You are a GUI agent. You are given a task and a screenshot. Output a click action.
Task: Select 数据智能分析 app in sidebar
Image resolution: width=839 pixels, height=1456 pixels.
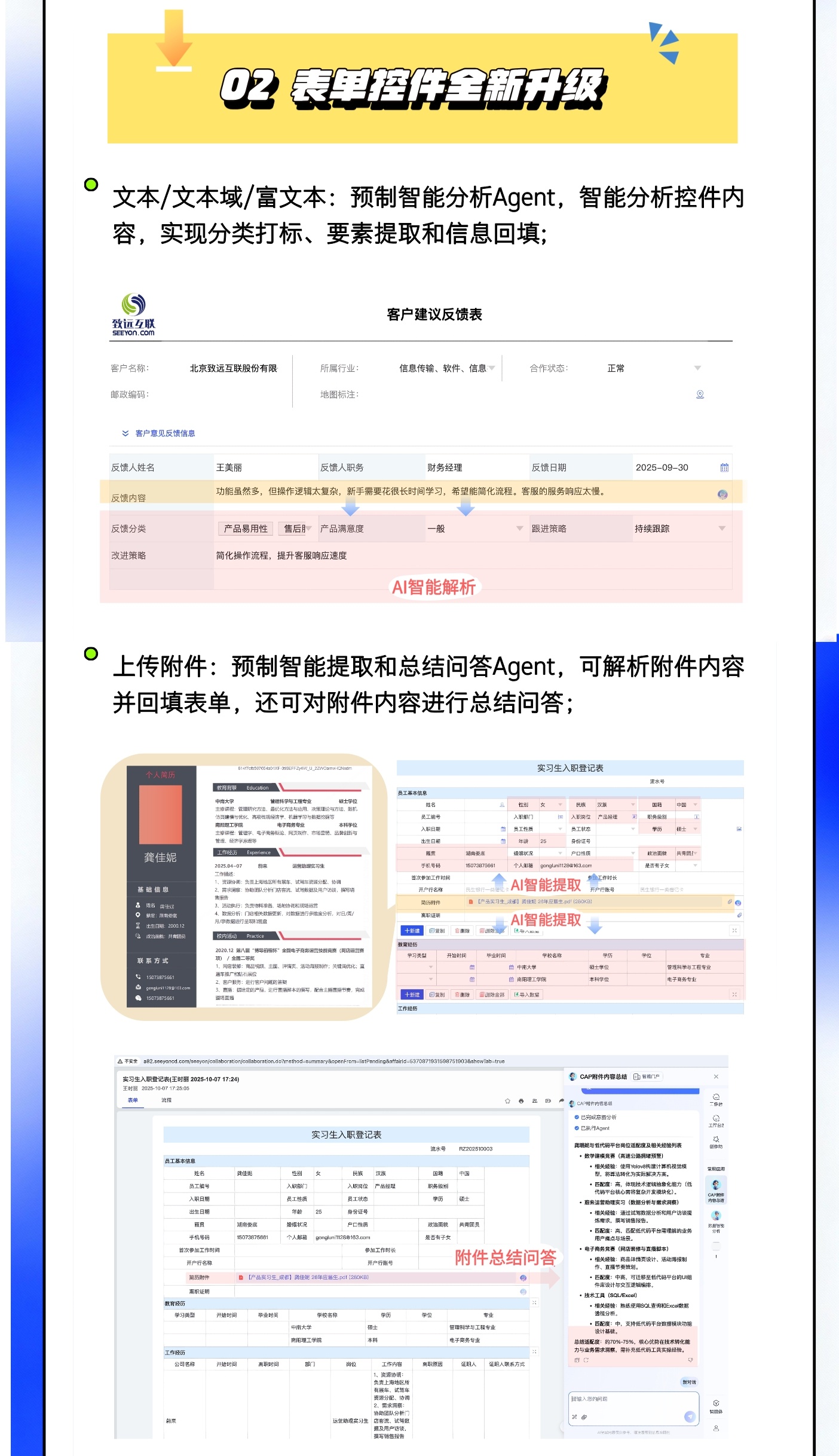pos(716,1222)
